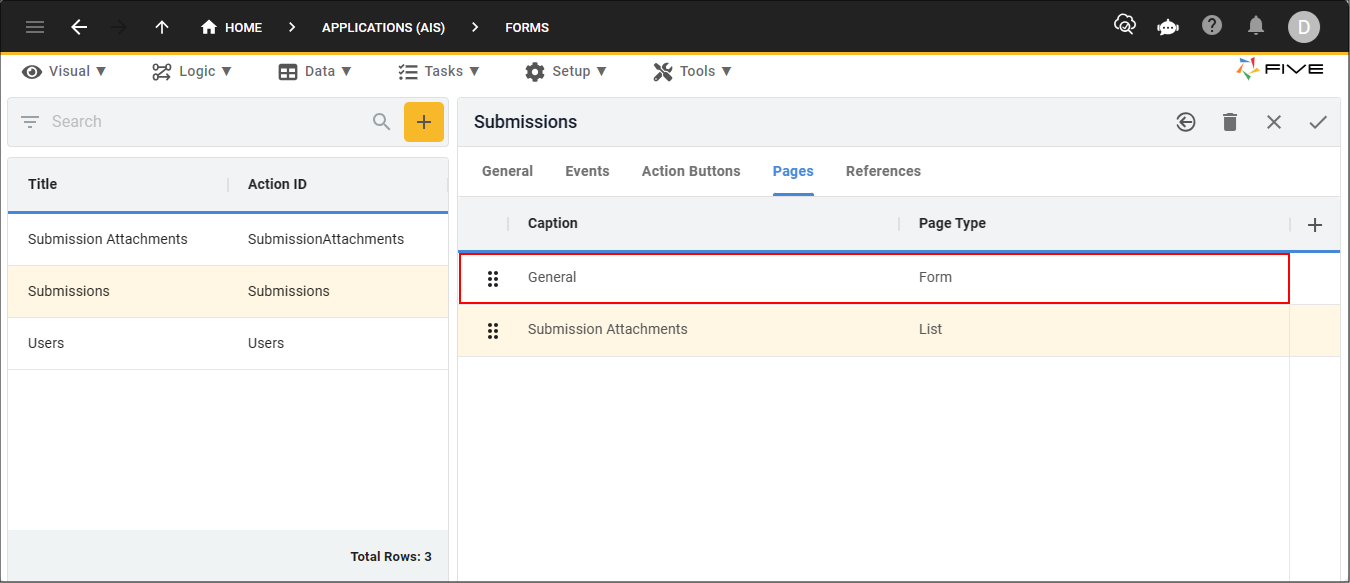Image resolution: width=1350 pixels, height=583 pixels.
Task: Go back with the left arrow
Action: coord(79,27)
